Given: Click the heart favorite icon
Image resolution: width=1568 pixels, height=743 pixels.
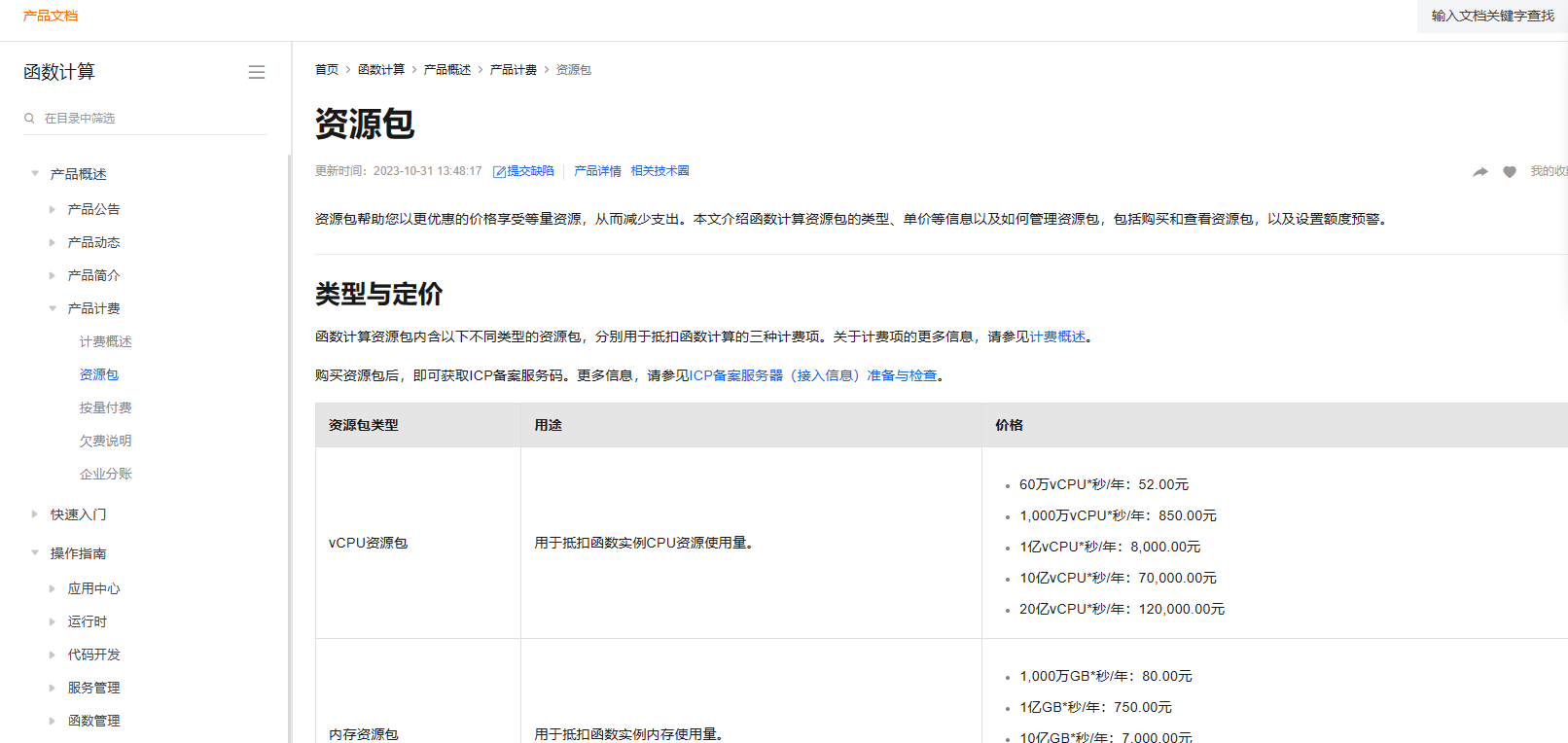Looking at the screenshot, I should coord(1510,171).
